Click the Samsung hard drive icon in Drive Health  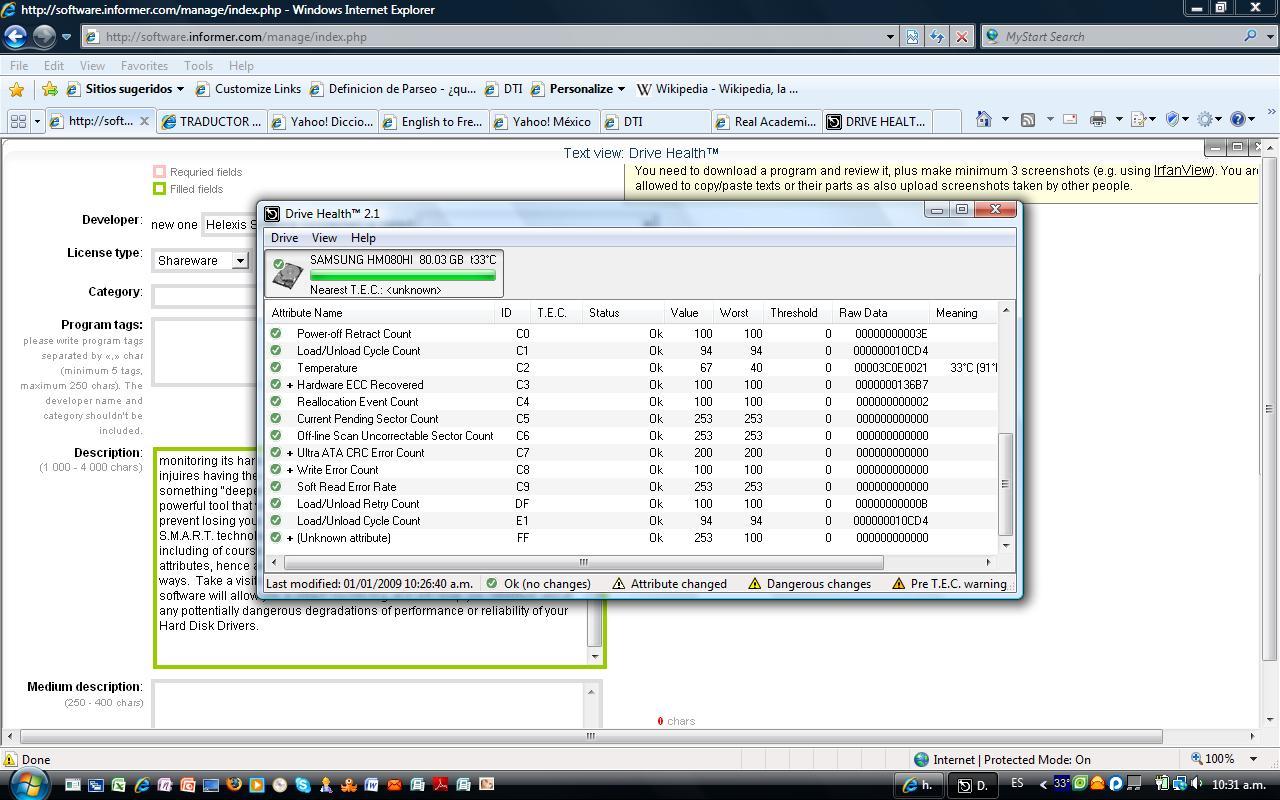[x=287, y=274]
